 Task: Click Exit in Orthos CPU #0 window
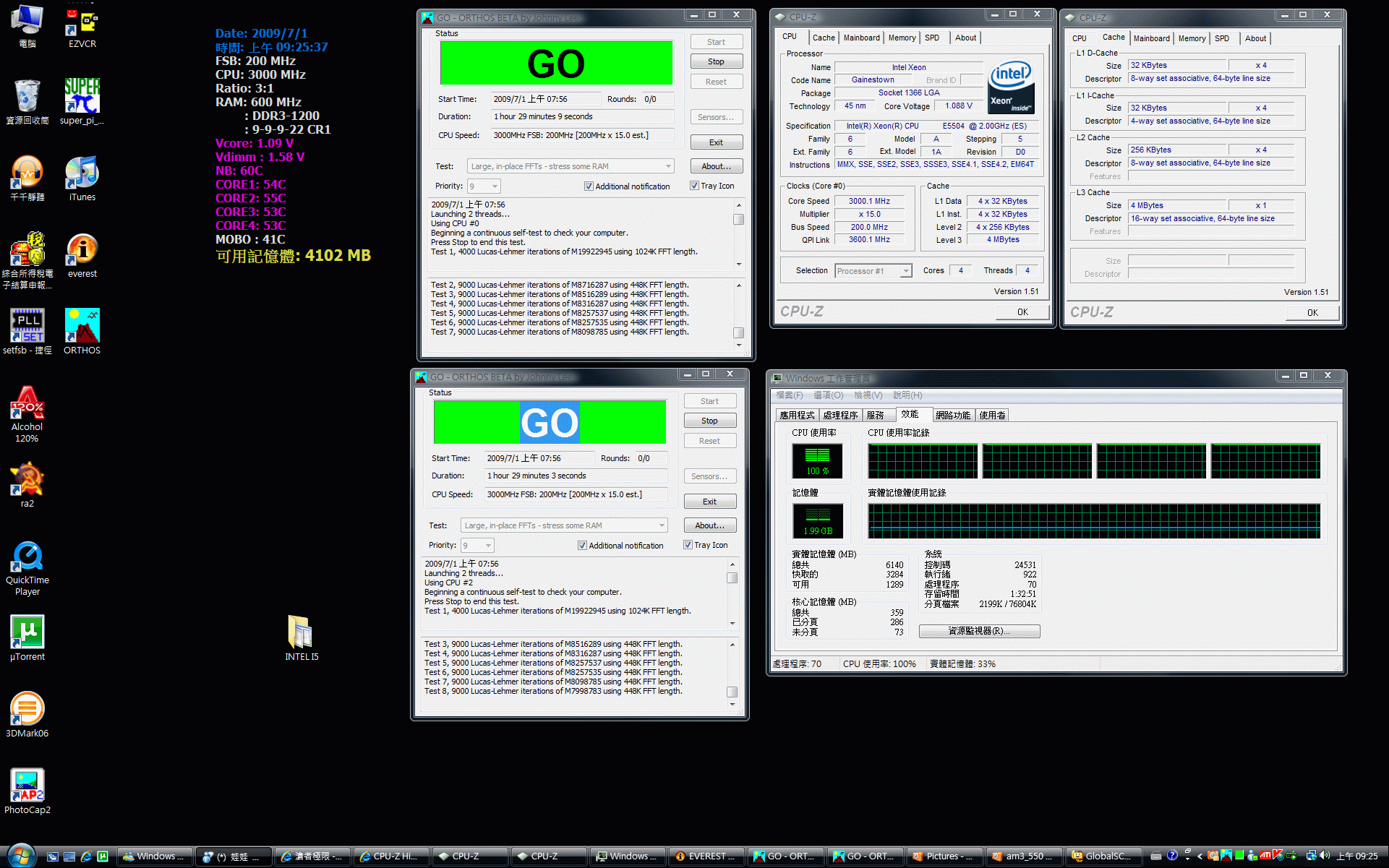[716, 142]
